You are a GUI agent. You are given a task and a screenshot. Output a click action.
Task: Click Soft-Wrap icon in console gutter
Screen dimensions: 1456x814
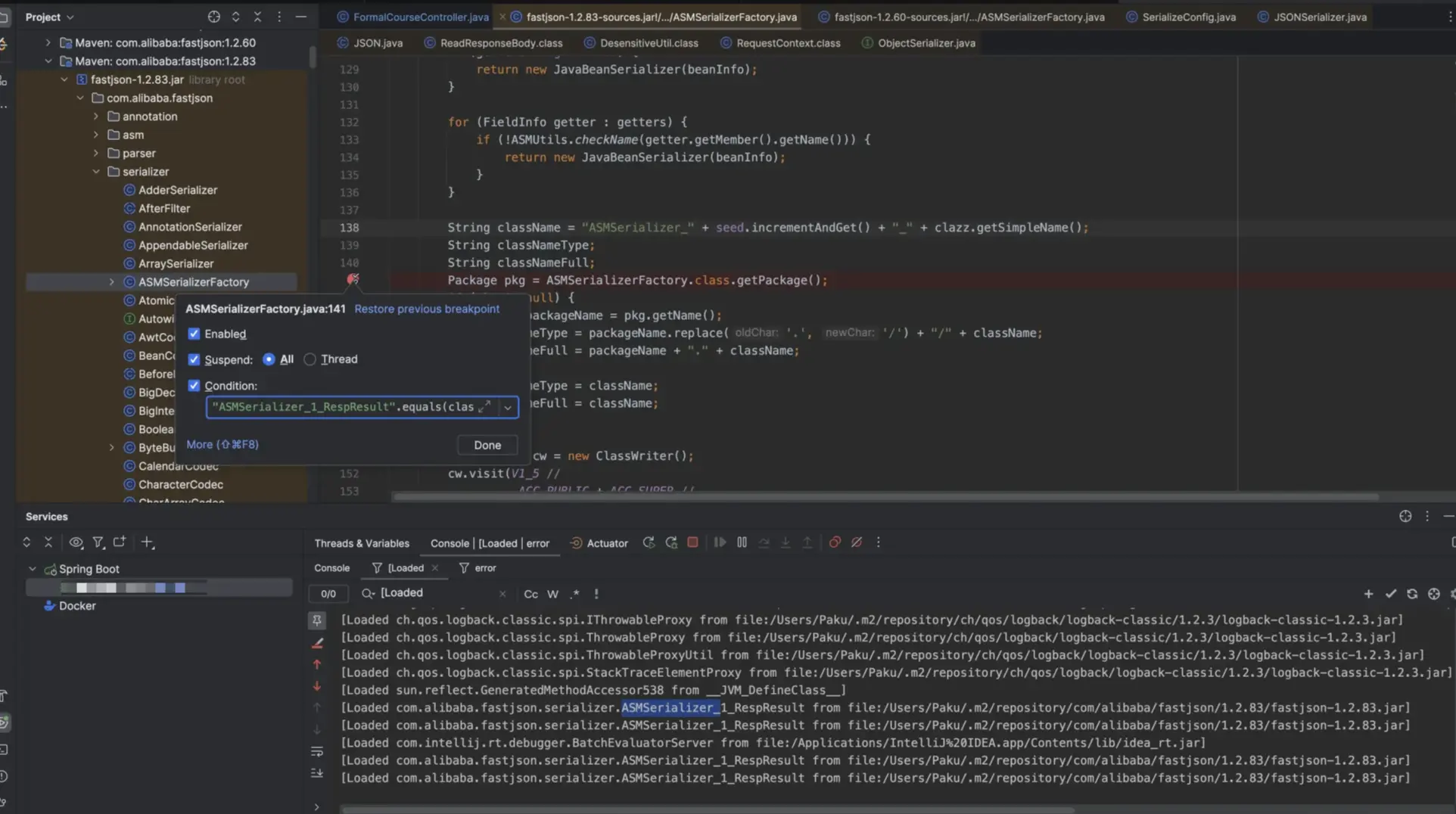[x=317, y=751]
